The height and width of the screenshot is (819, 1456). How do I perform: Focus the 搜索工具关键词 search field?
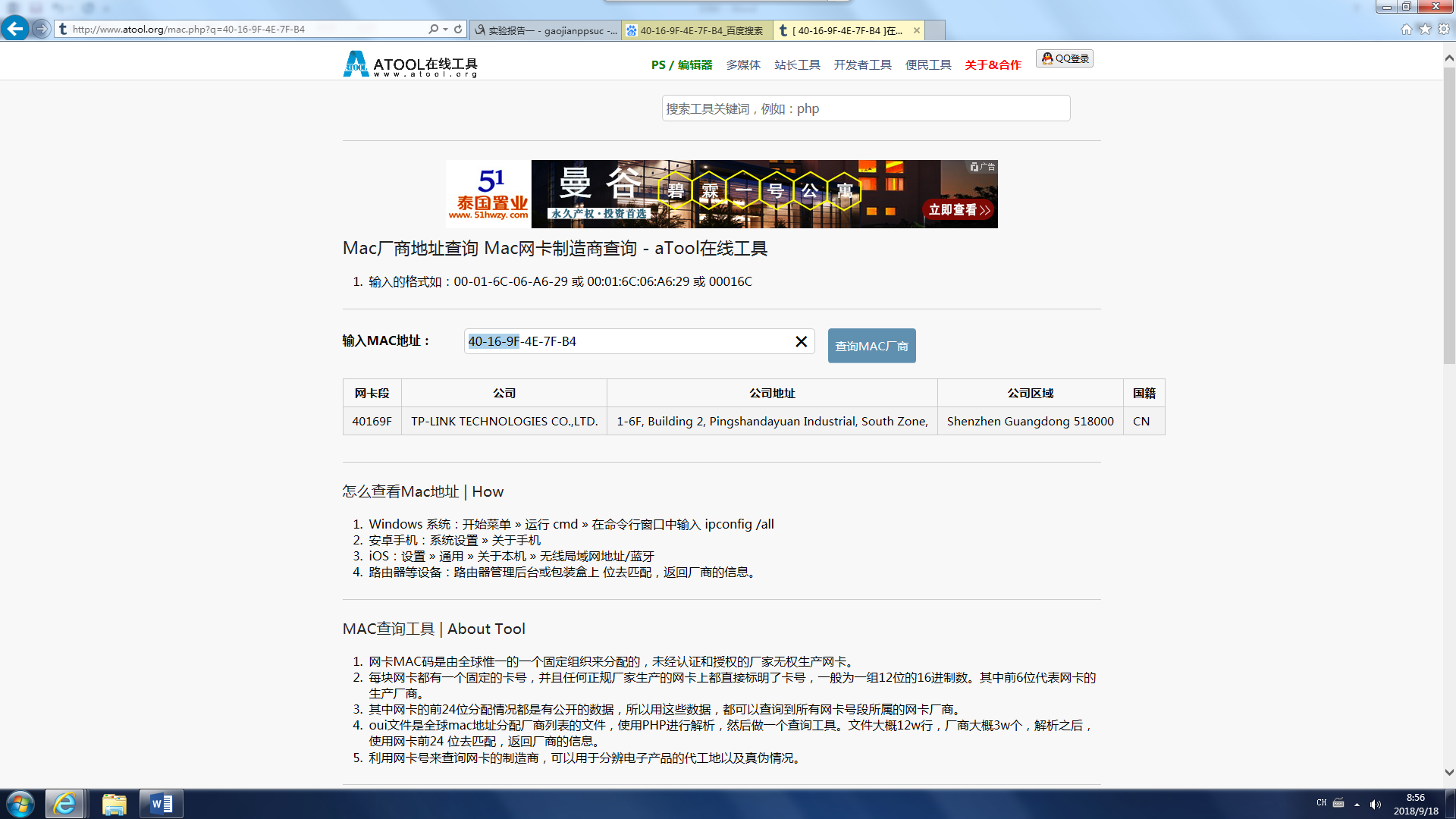coord(865,108)
